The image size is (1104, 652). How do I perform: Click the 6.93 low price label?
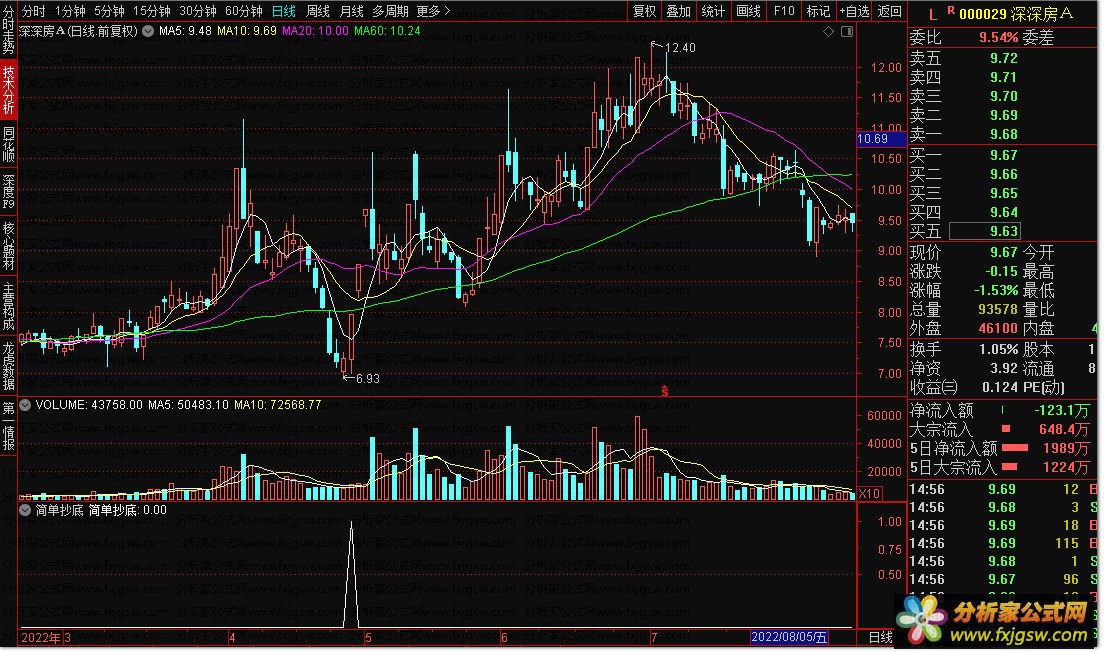(x=368, y=379)
